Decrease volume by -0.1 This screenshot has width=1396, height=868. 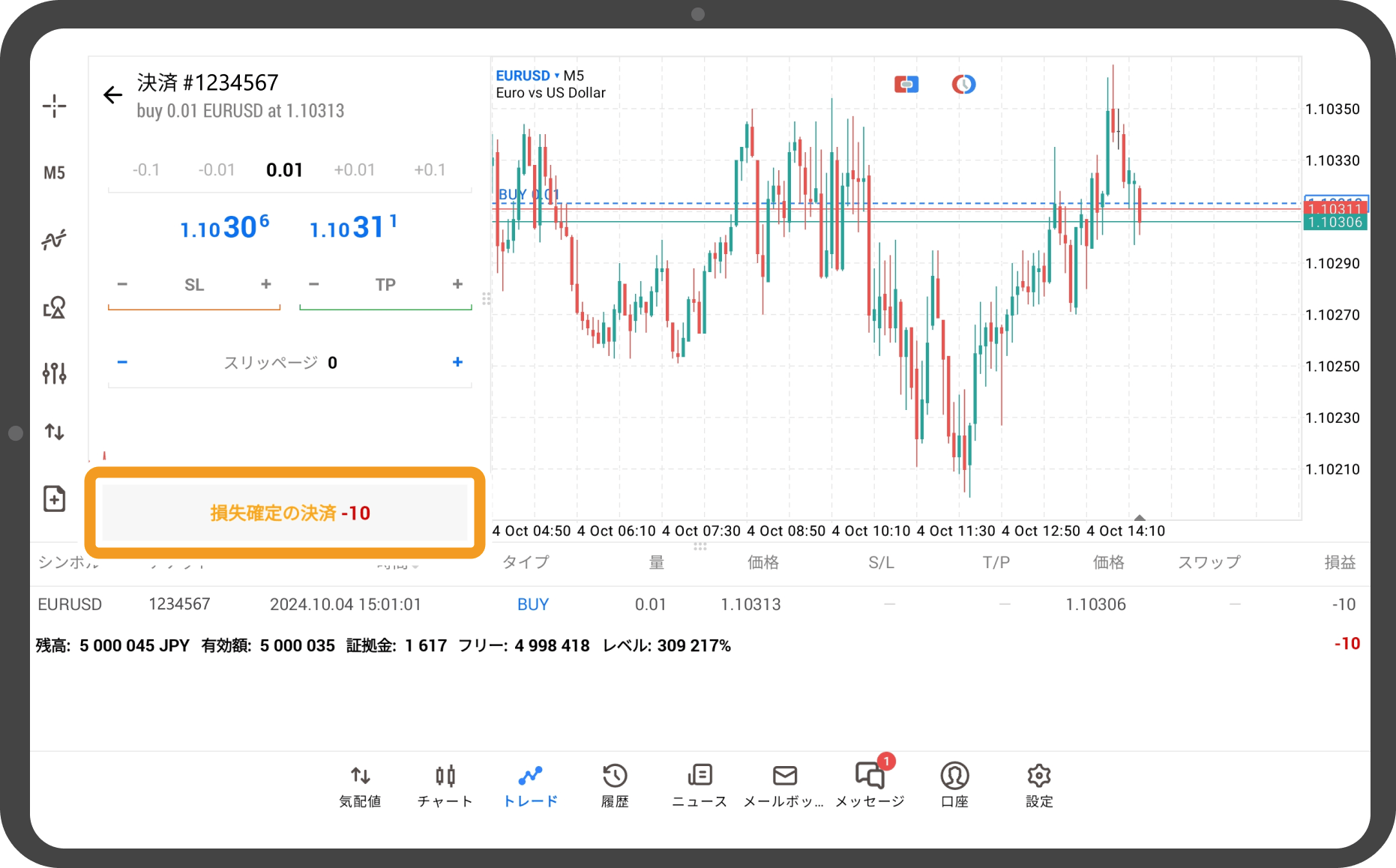pos(146,170)
